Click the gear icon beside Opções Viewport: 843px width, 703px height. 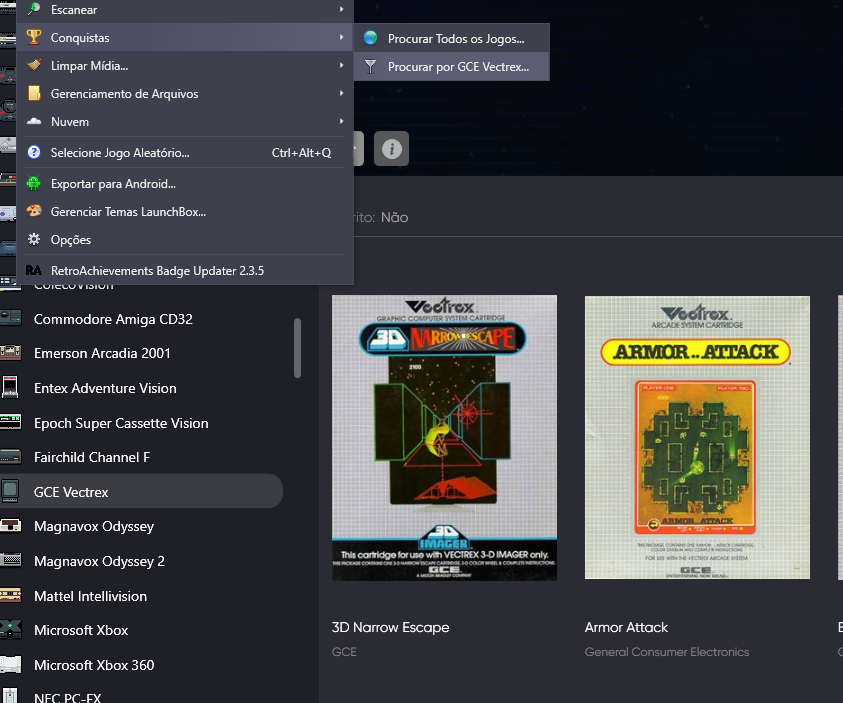(x=34, y=239)
